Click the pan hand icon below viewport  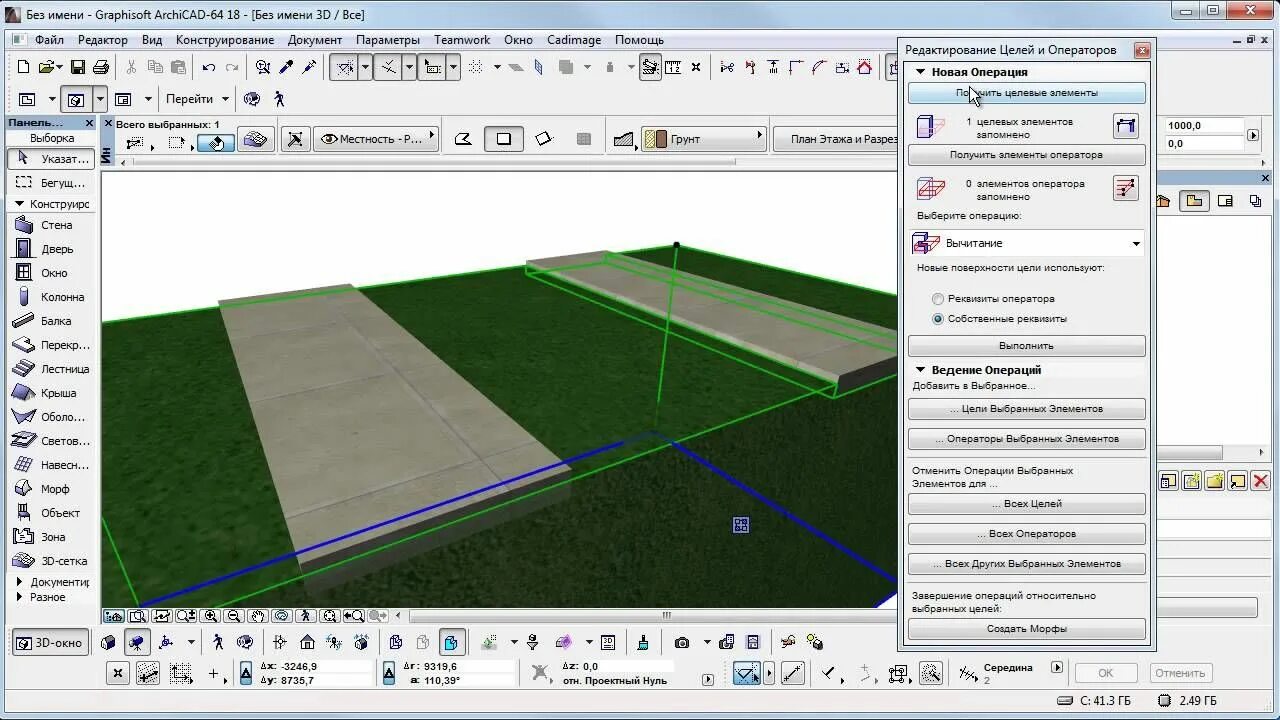pos(258,617)
